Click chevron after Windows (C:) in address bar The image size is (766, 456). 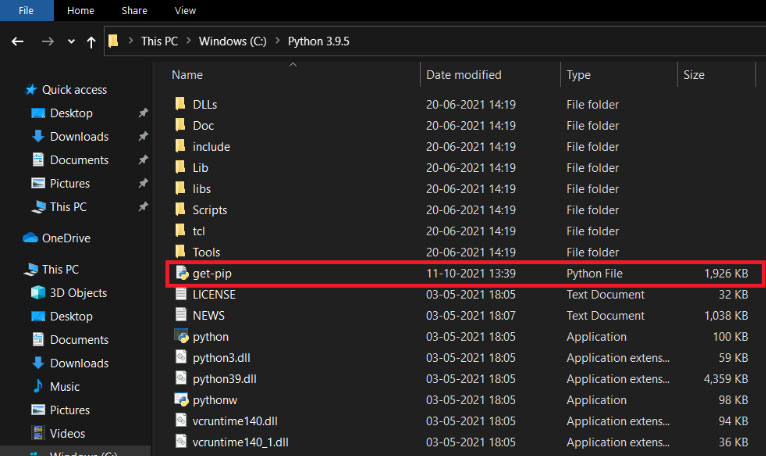pos(277,41)
